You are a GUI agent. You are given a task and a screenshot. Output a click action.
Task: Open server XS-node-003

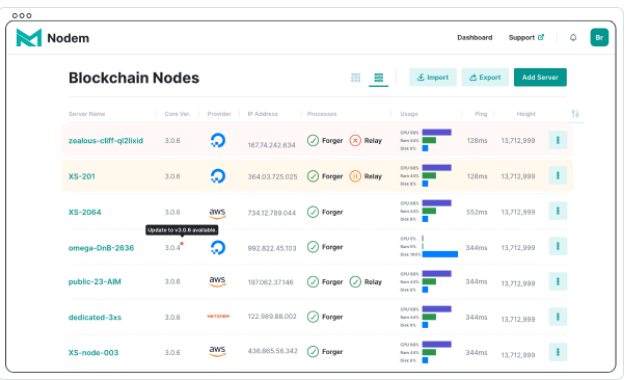[x=93, y=353]
